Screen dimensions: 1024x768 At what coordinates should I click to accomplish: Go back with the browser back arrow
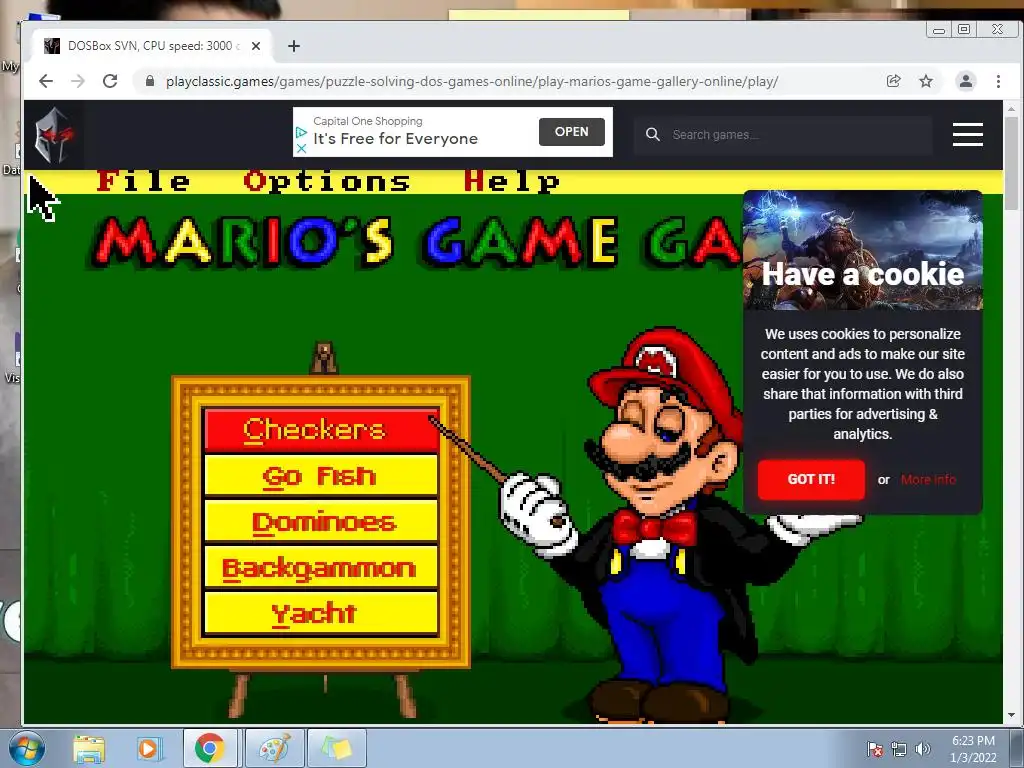[46, 81]
